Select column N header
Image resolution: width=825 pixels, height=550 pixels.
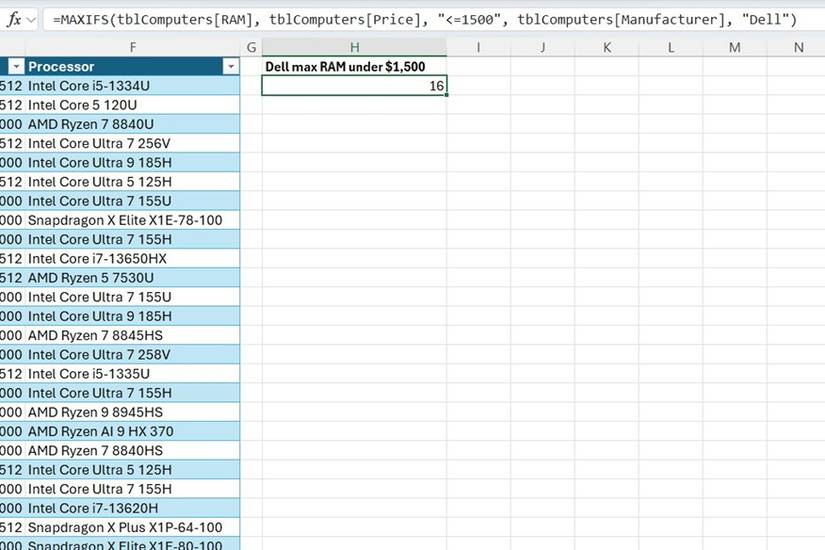(798, 47)
